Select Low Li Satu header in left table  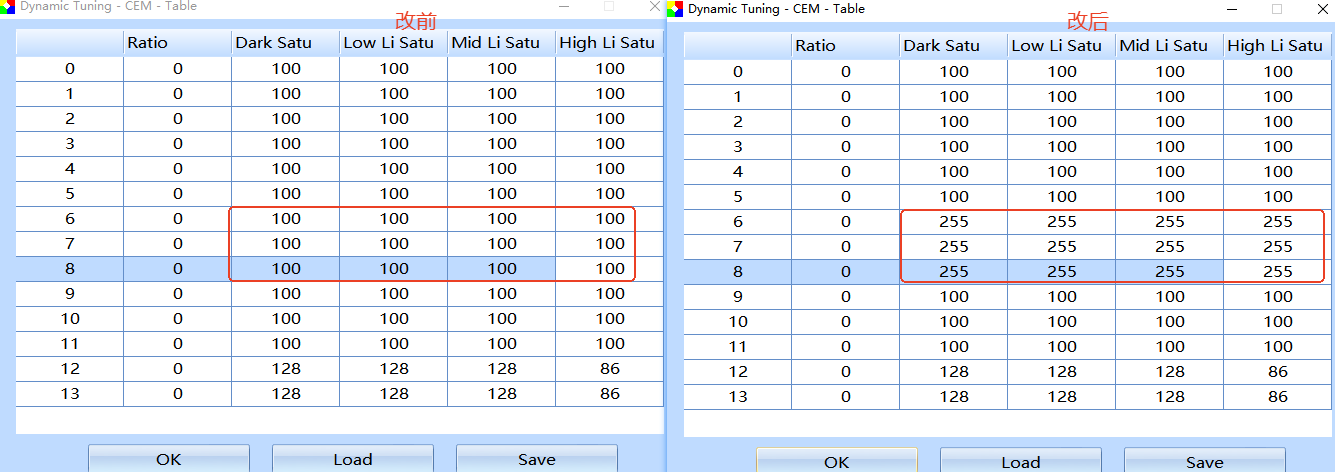click(x=394, y=43)
